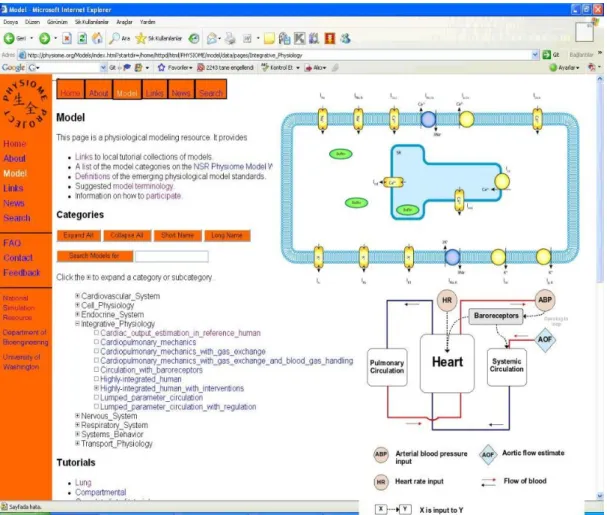607x515 pixels.
Task: Open the address bar dropdown arrow
Action: click(x=535, y=55)
